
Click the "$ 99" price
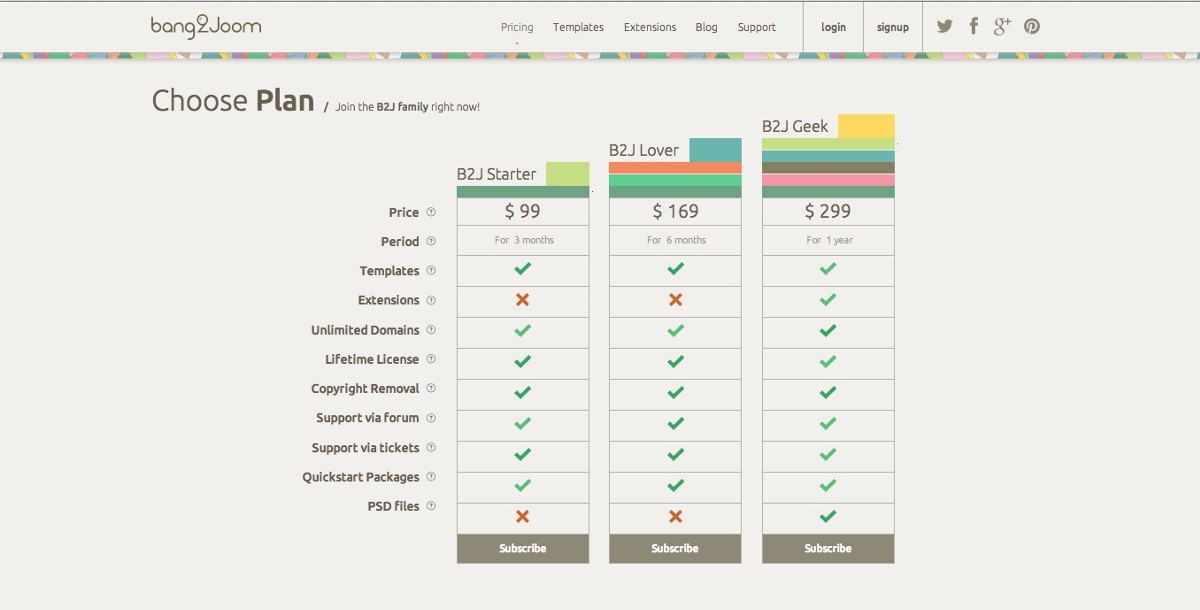(x=523, y=211)
